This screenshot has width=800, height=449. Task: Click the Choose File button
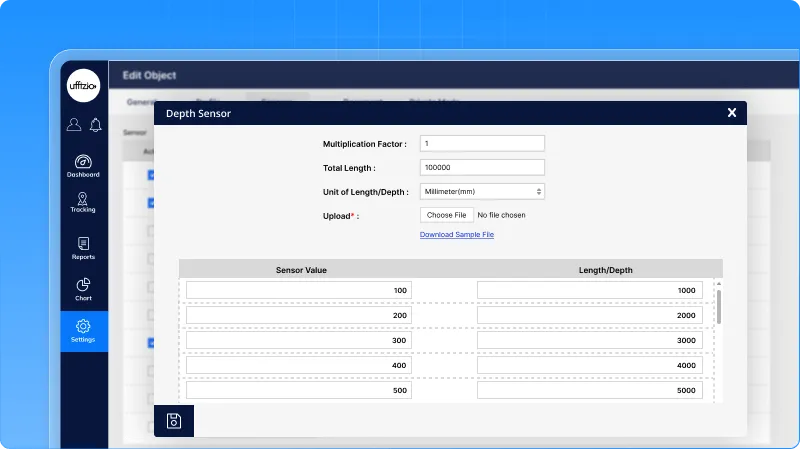coord(446,215)
